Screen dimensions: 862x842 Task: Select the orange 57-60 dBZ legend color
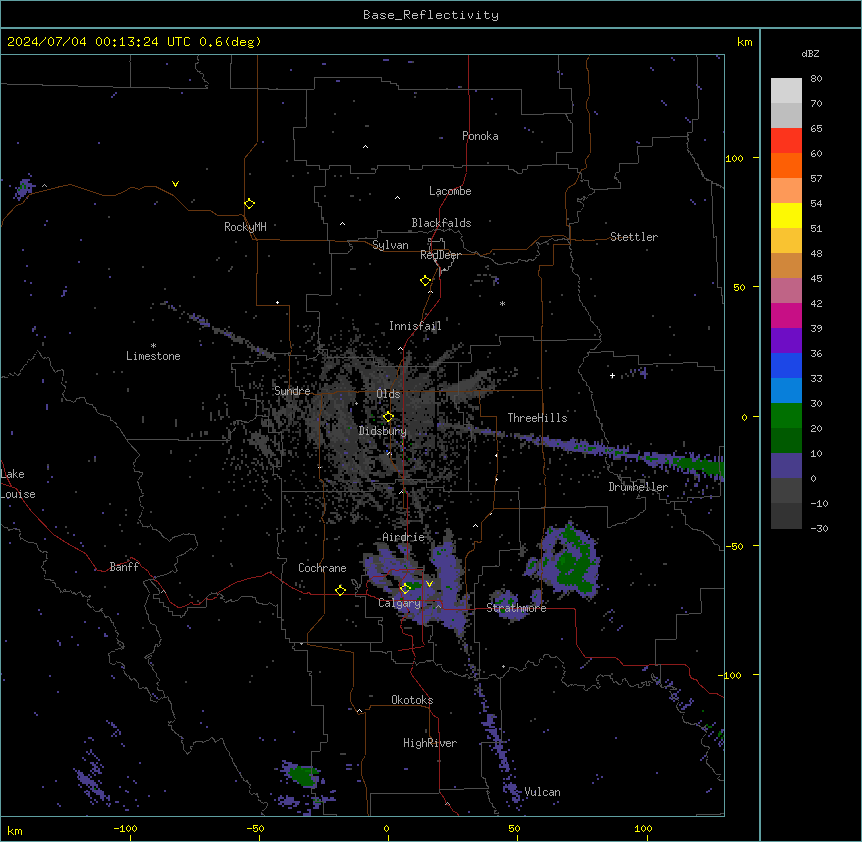(786, 165)
